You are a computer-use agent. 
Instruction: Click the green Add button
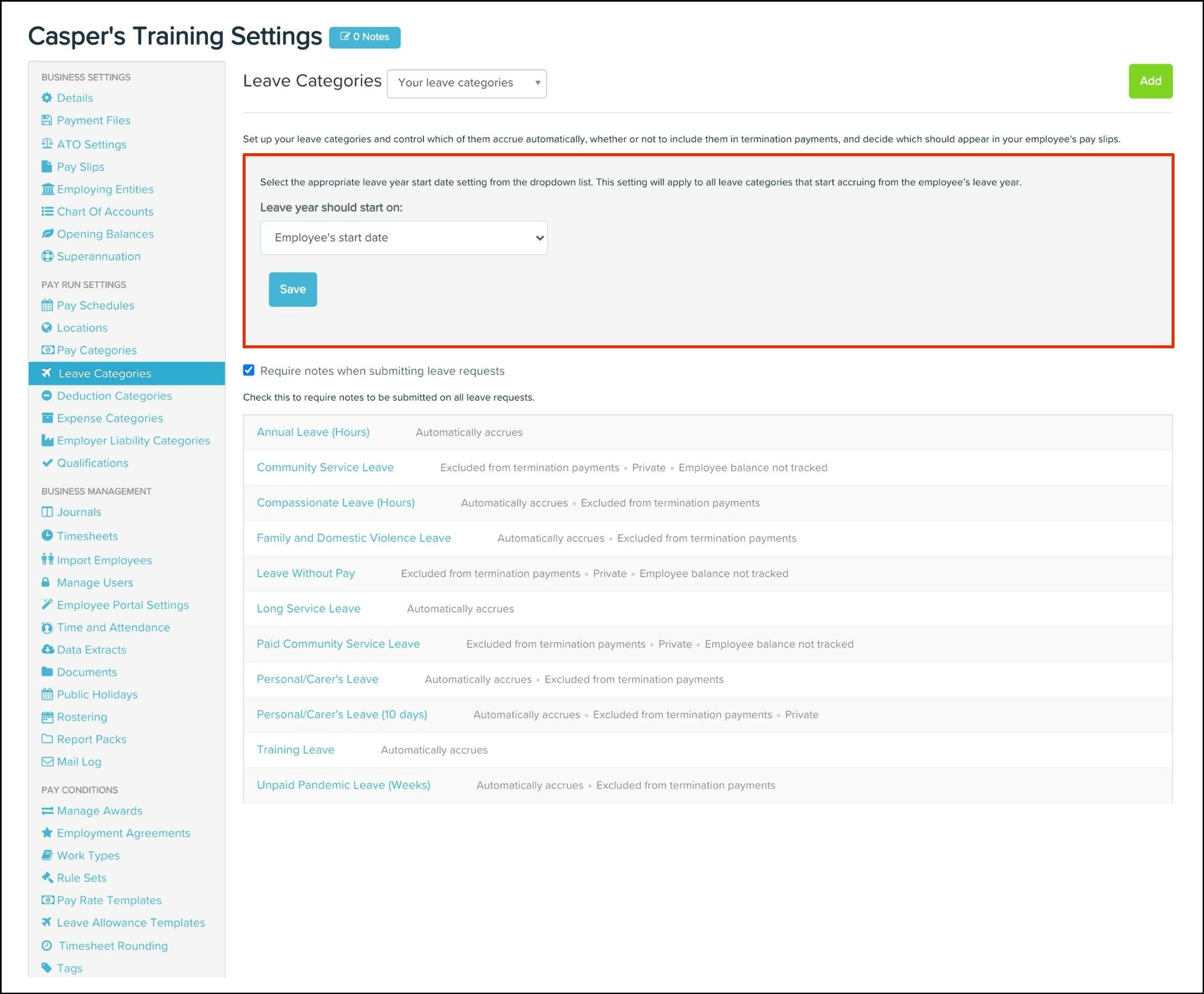pos(1150,81)
